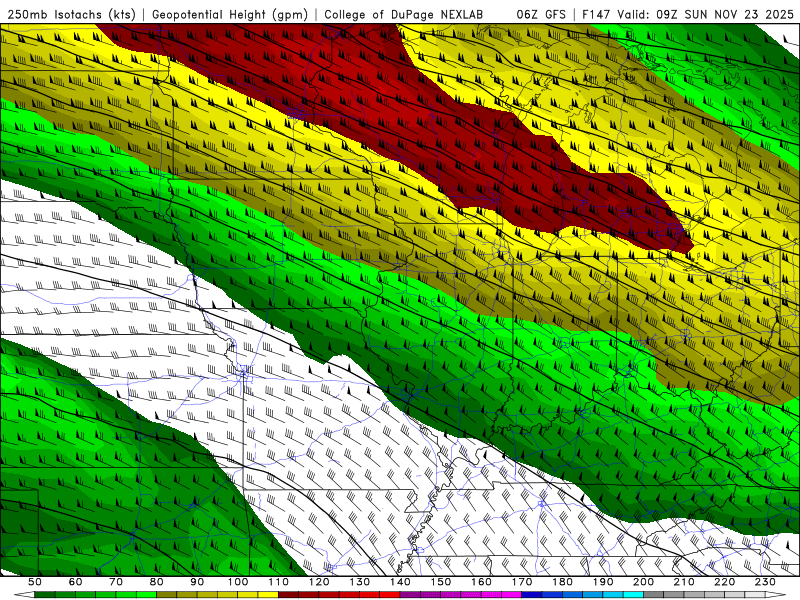Screen dimensions: 800x600
Task: Click the 120 value on the legend
Action: [x=319, y=582]
